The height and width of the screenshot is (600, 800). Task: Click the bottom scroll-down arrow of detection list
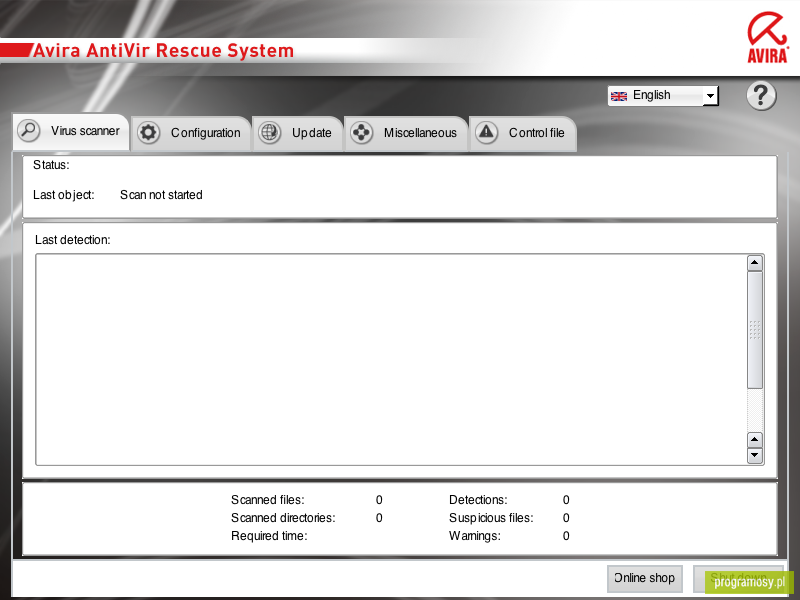point(755,455)
